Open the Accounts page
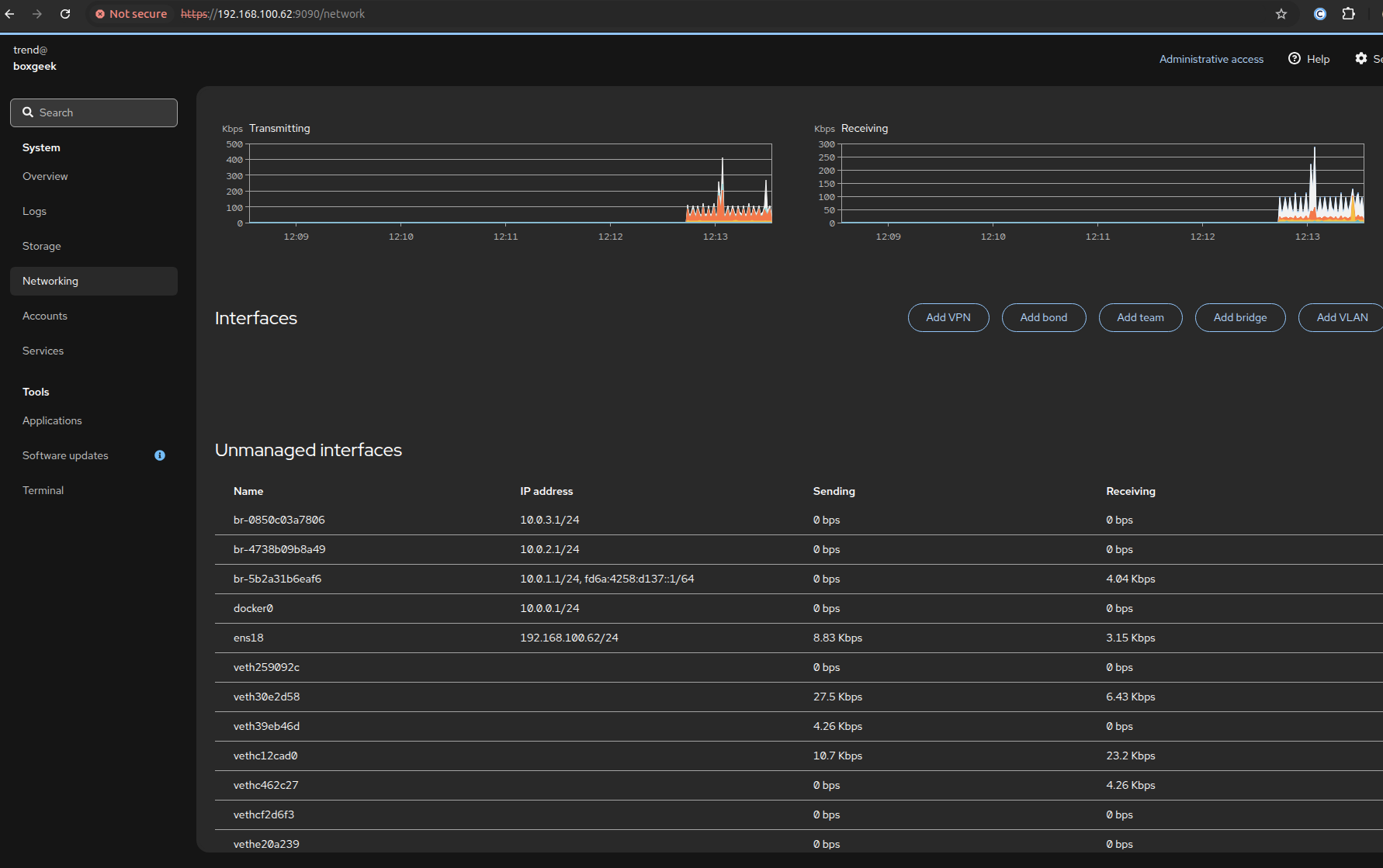Viewport: 1383px width, 868px height. (94, 316)
